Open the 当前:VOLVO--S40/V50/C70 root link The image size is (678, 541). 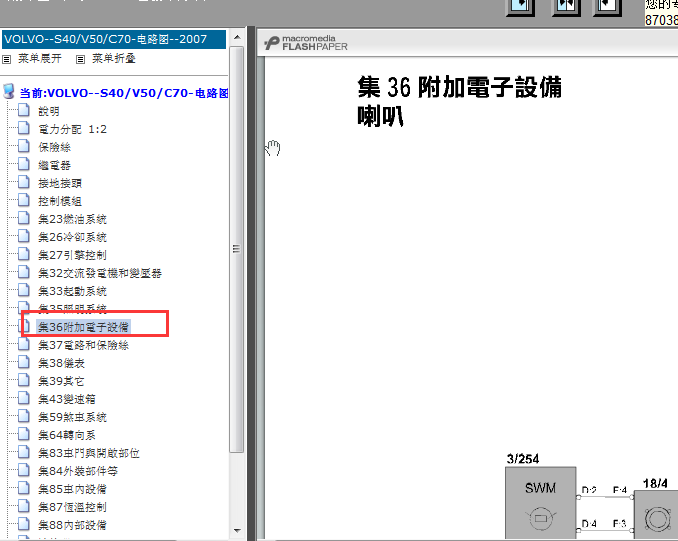(x=124, y=93)
